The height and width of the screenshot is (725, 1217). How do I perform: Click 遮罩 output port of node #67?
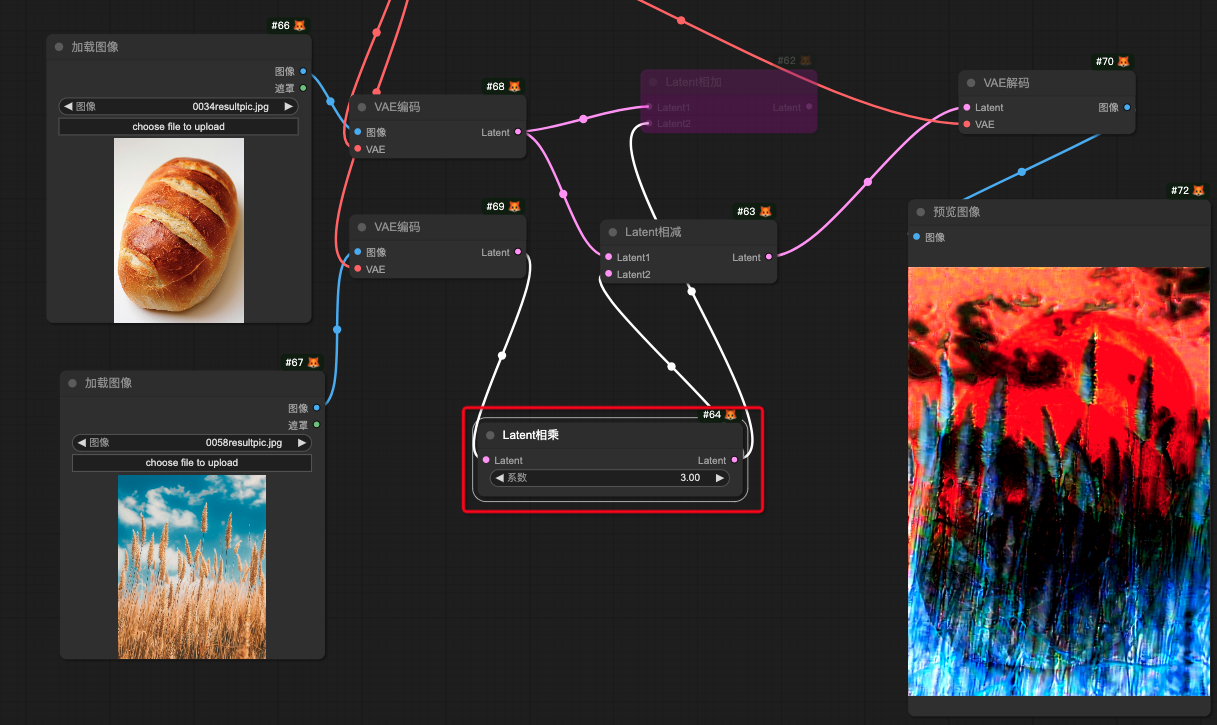(x=317, y=425)
